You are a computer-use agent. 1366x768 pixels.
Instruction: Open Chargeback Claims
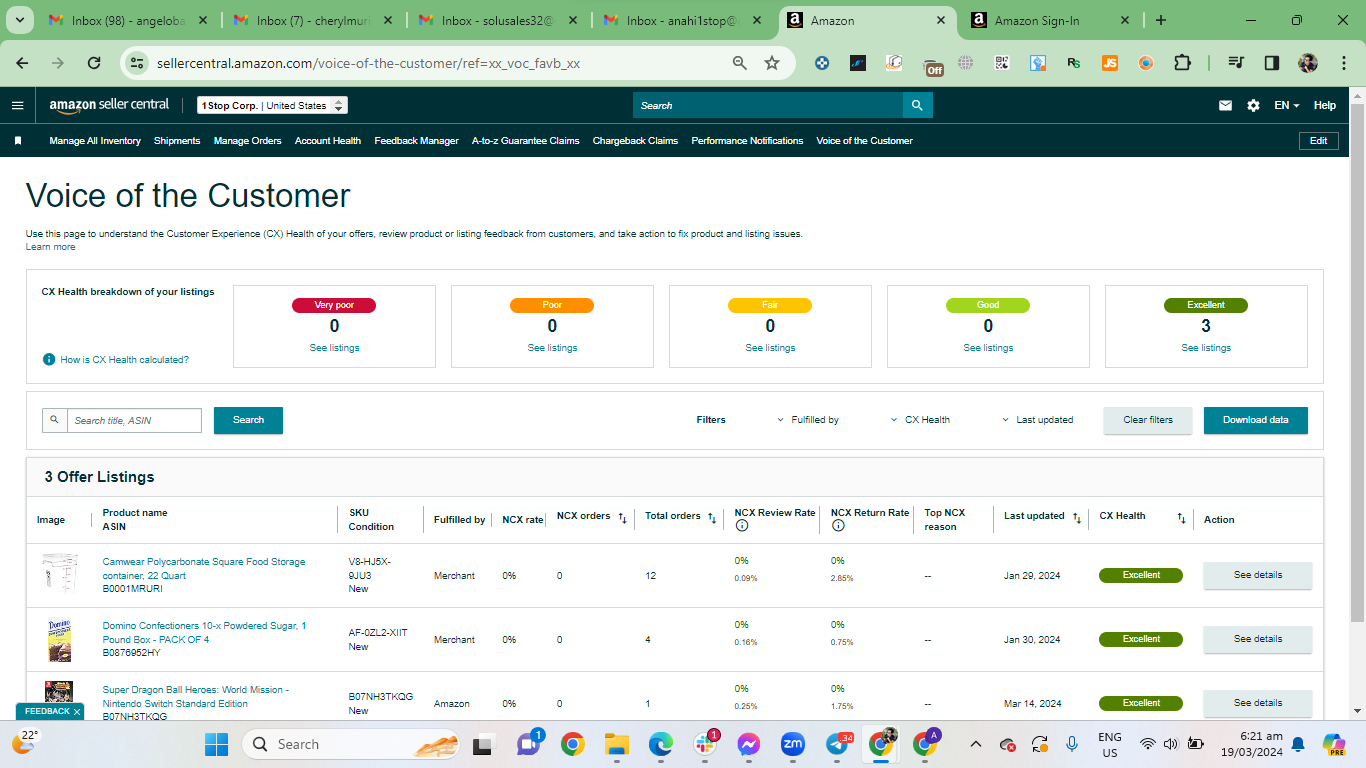pyautogui.click(x=635, y=141)
